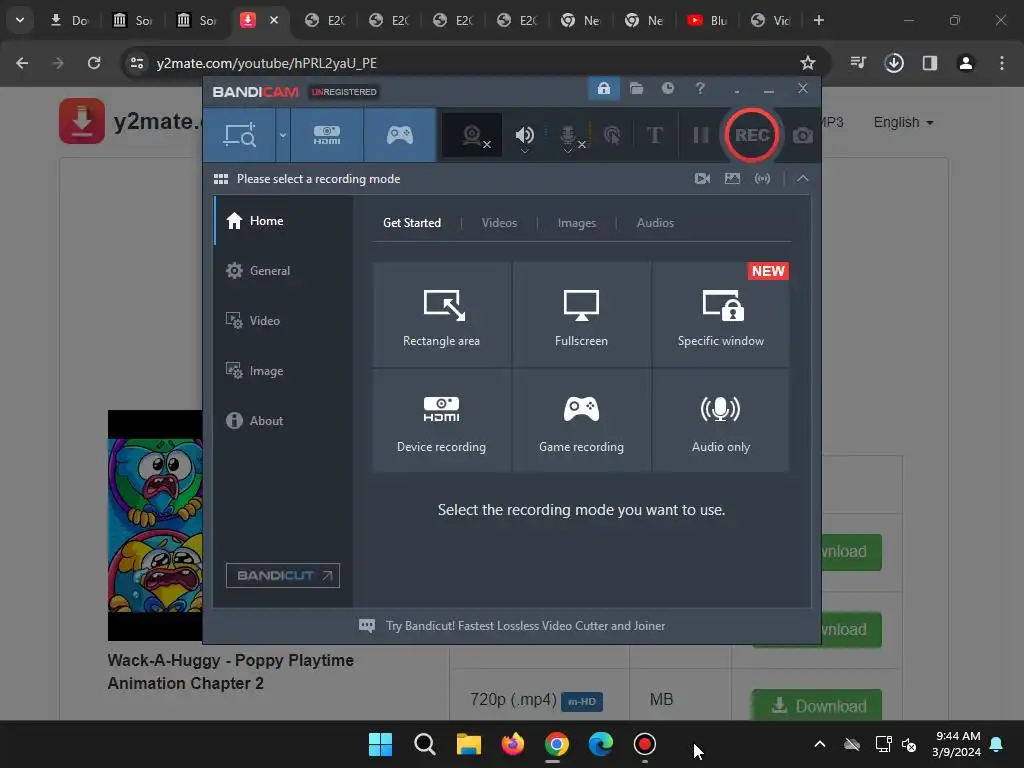The width and height of the screenshot is (1024, 768).
Task: Switch to the Get Started tab
Action: click(411, 223)
